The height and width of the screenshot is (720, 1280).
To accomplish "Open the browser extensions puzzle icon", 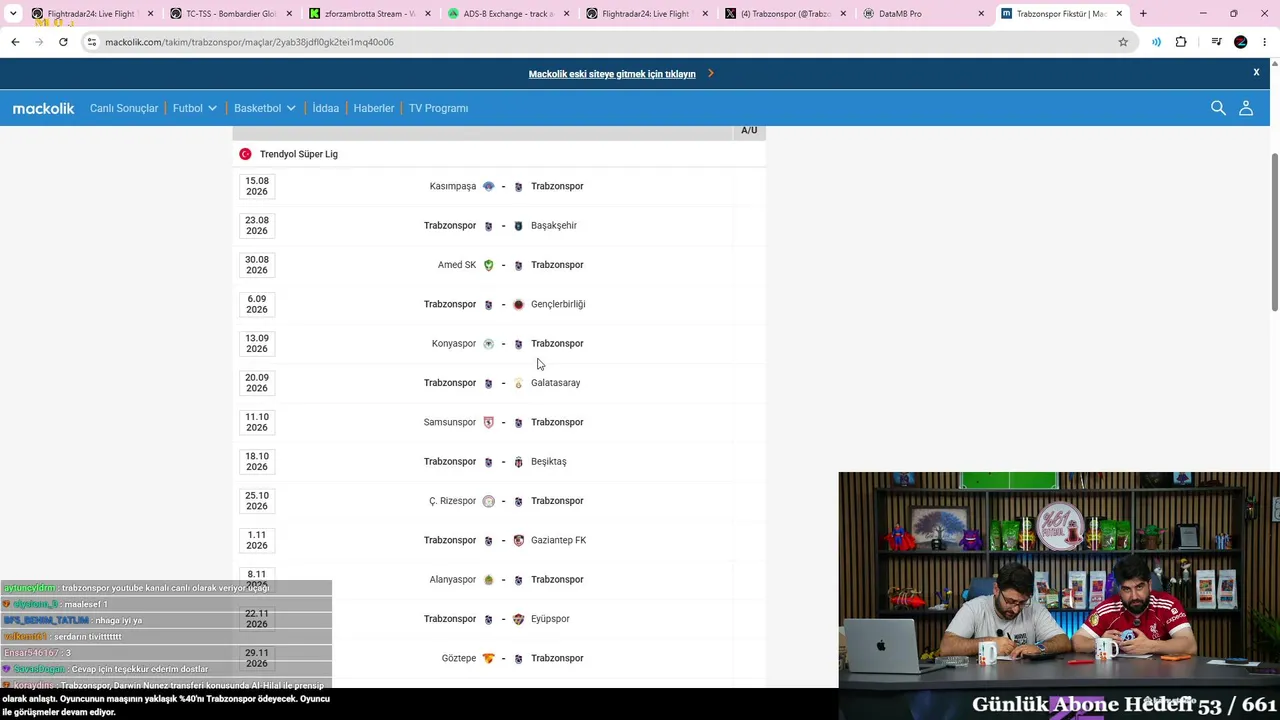I will click(x=1181, y=42).
